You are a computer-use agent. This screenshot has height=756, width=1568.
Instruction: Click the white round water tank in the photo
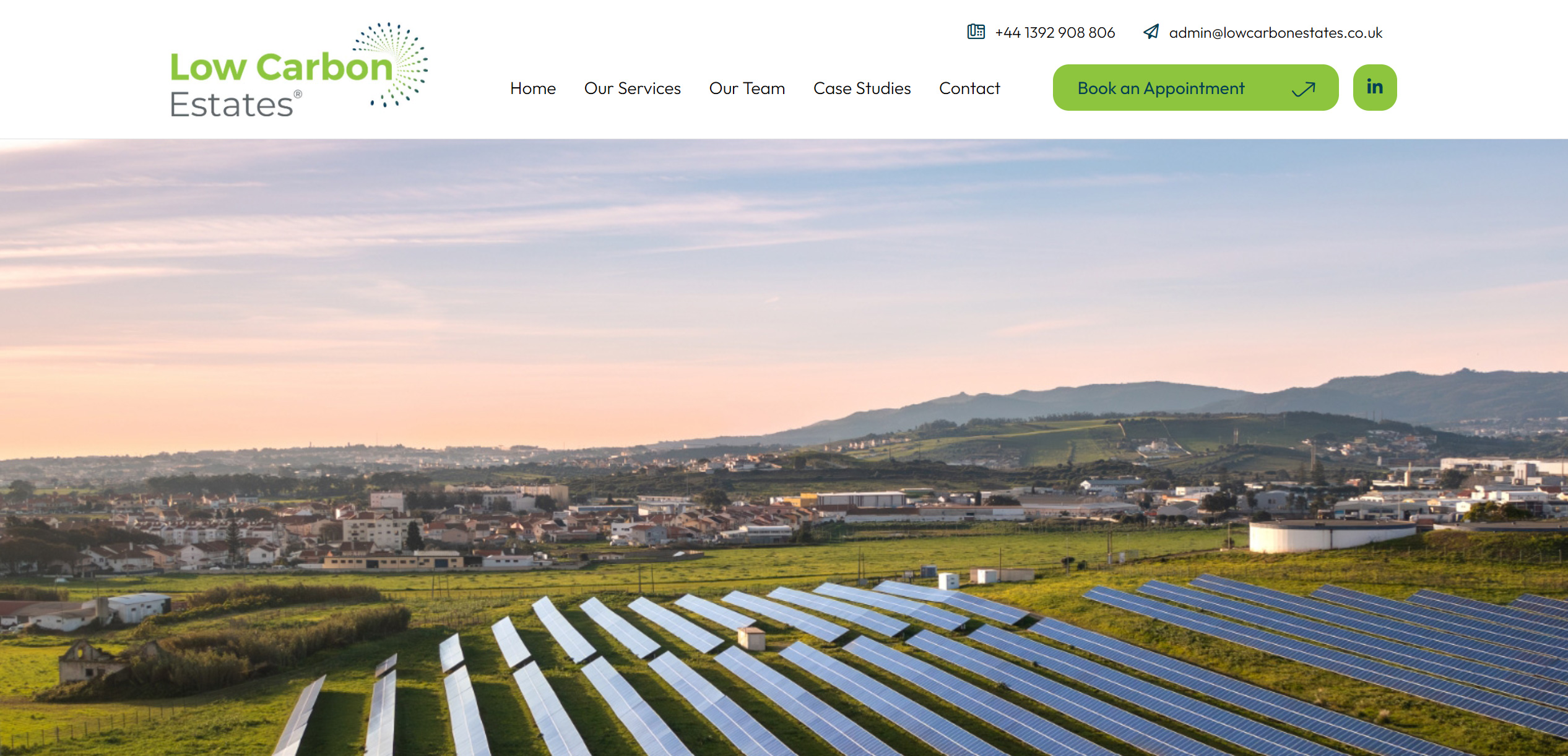(1331, 536)
